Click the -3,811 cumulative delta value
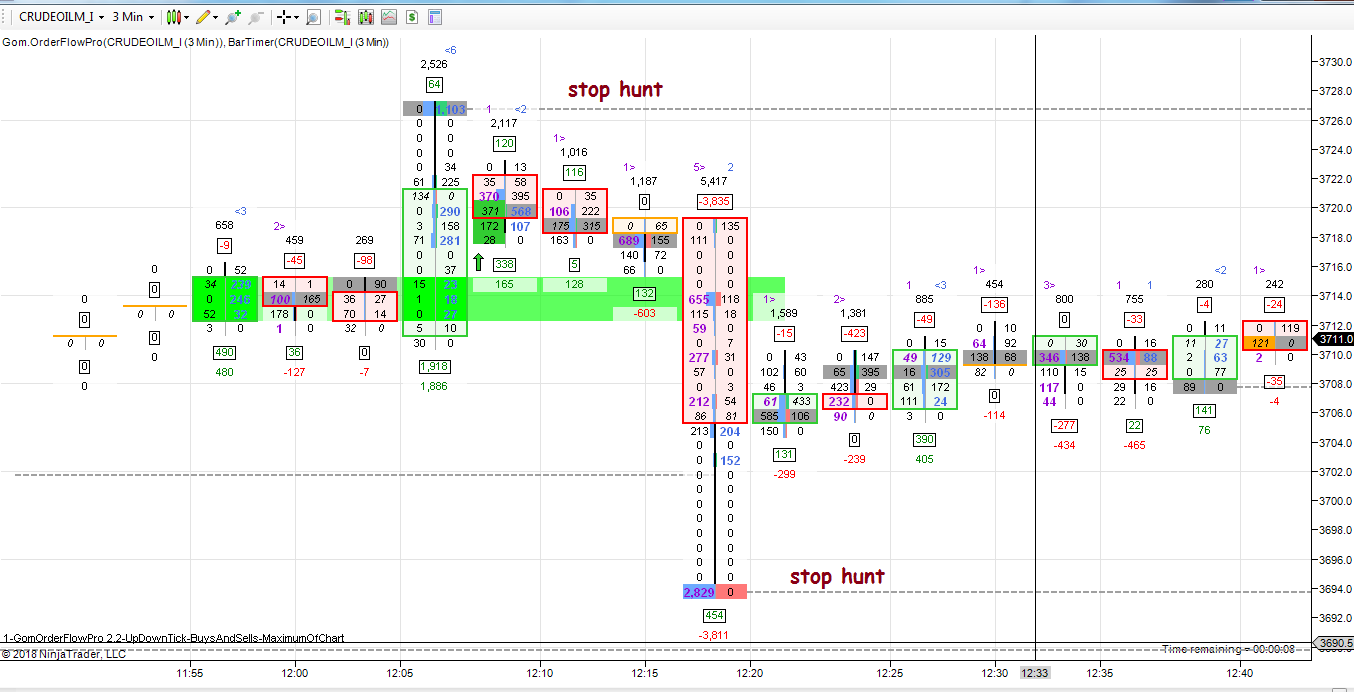Viewport: 1354px width, 692px height. coord(715,635)
